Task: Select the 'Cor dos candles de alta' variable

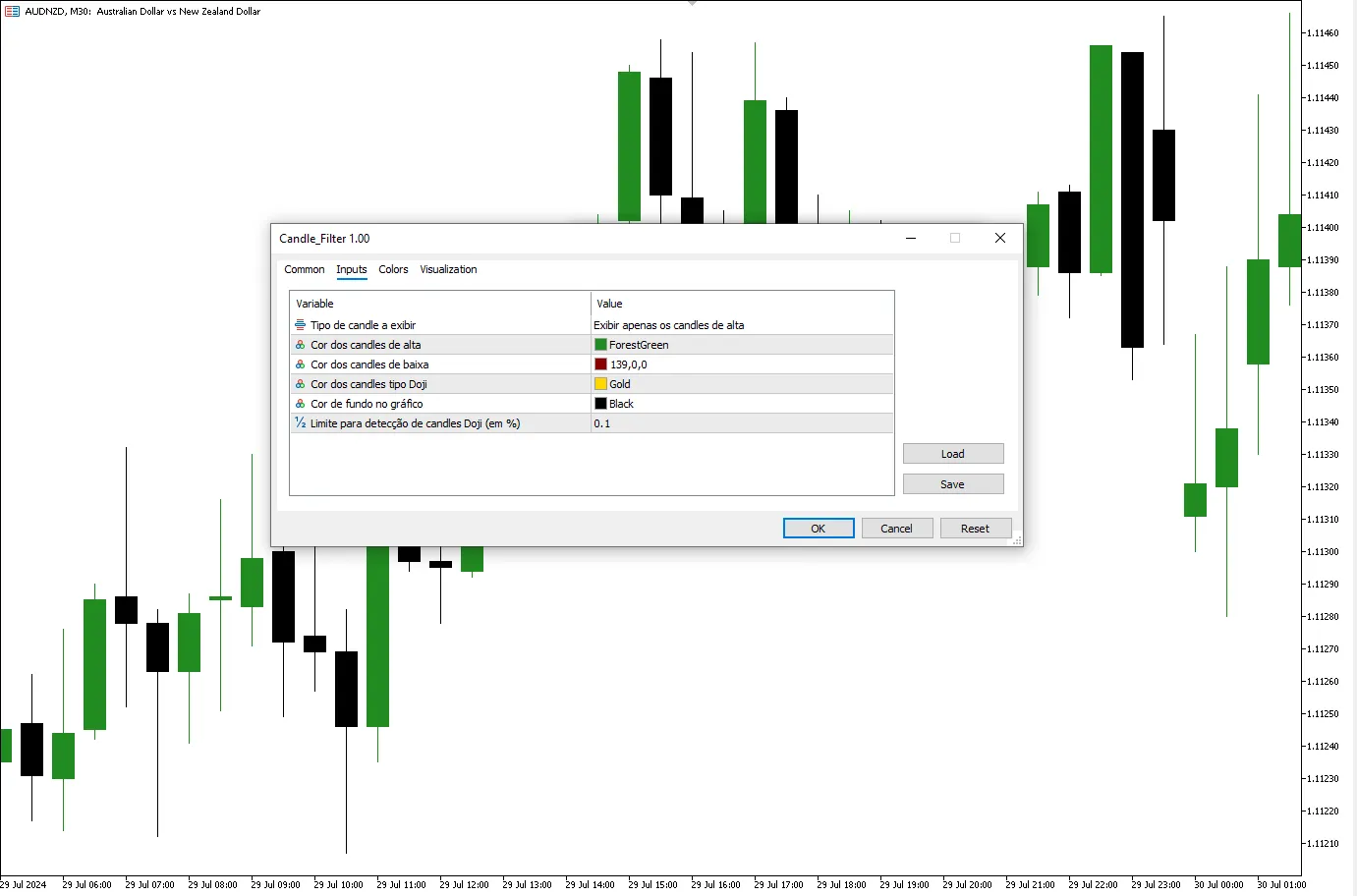Action: coord(366,345)
